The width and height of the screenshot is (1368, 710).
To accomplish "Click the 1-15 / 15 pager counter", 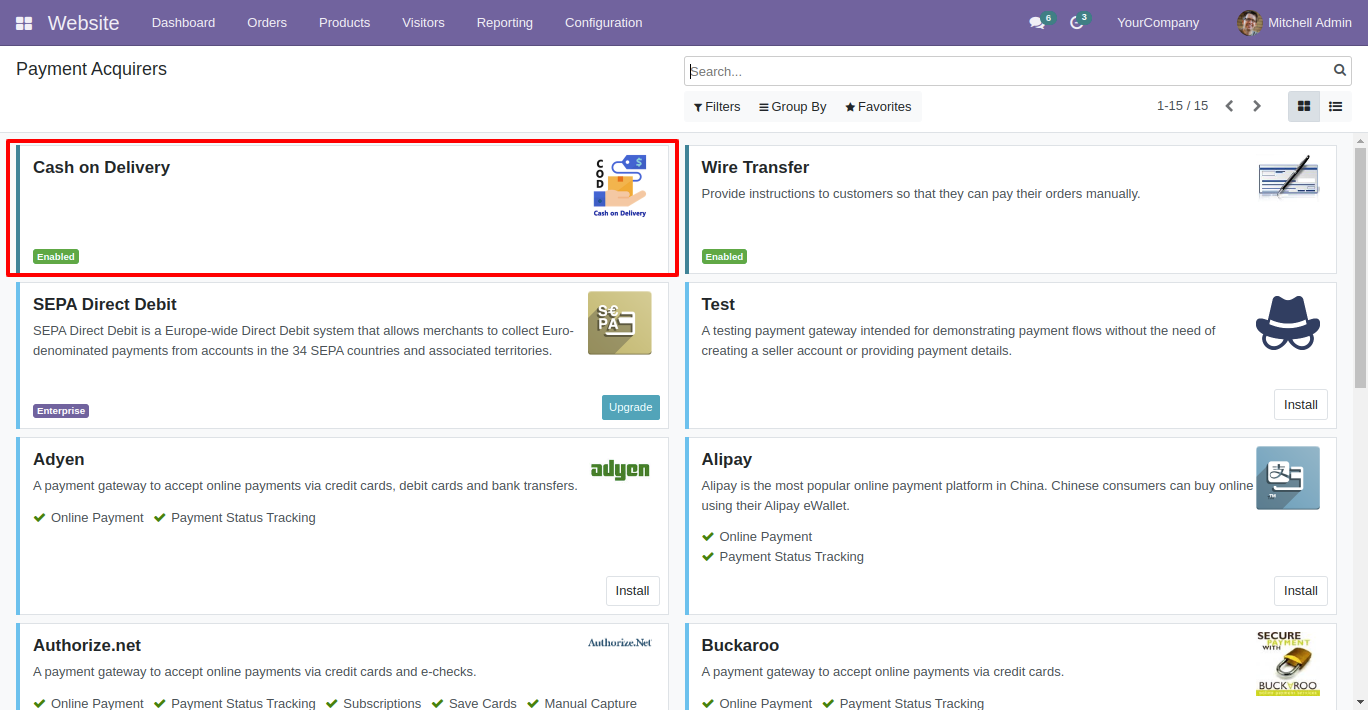I will (x=1182, y=106).
